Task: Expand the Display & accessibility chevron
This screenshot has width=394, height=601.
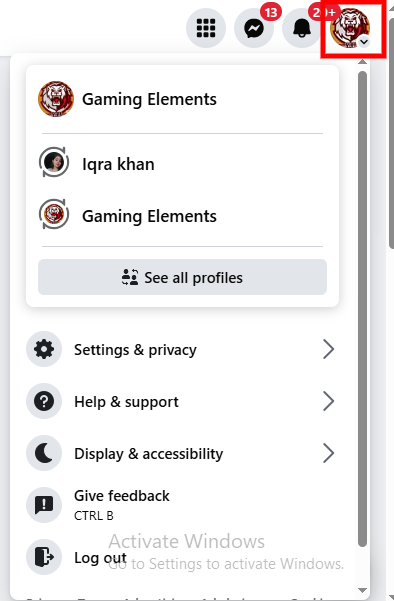Action: pos(328,453)
